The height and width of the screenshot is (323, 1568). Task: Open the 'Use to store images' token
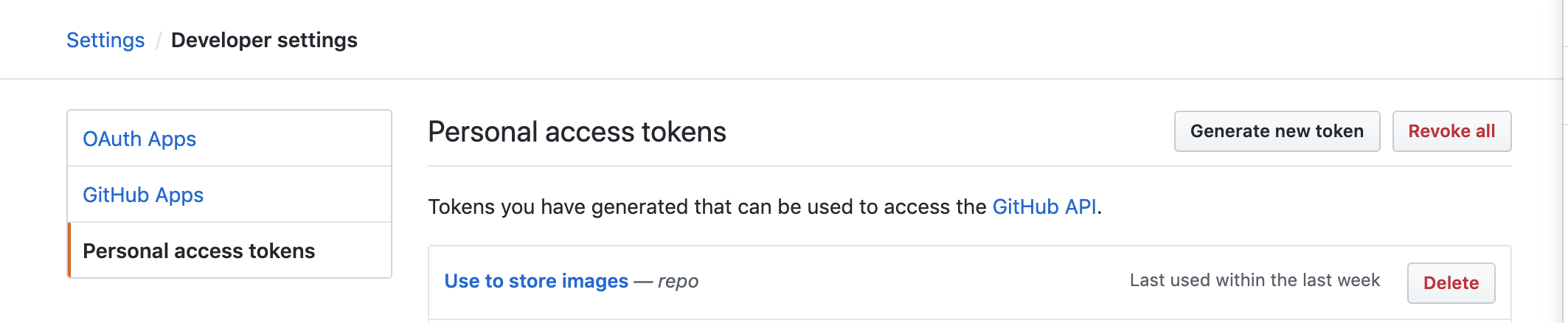point(536,281)
